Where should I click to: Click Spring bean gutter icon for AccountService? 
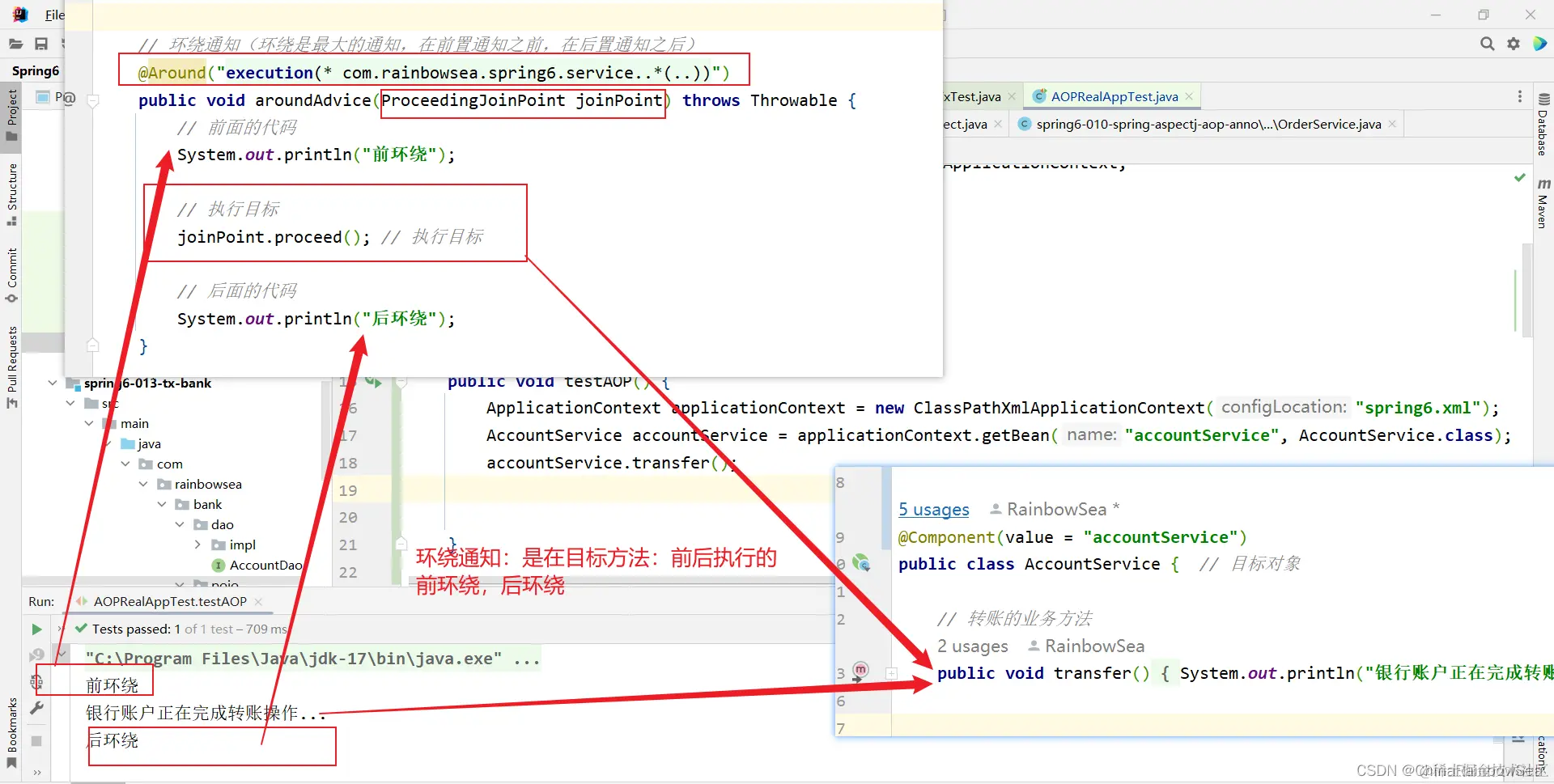[862, 563]
